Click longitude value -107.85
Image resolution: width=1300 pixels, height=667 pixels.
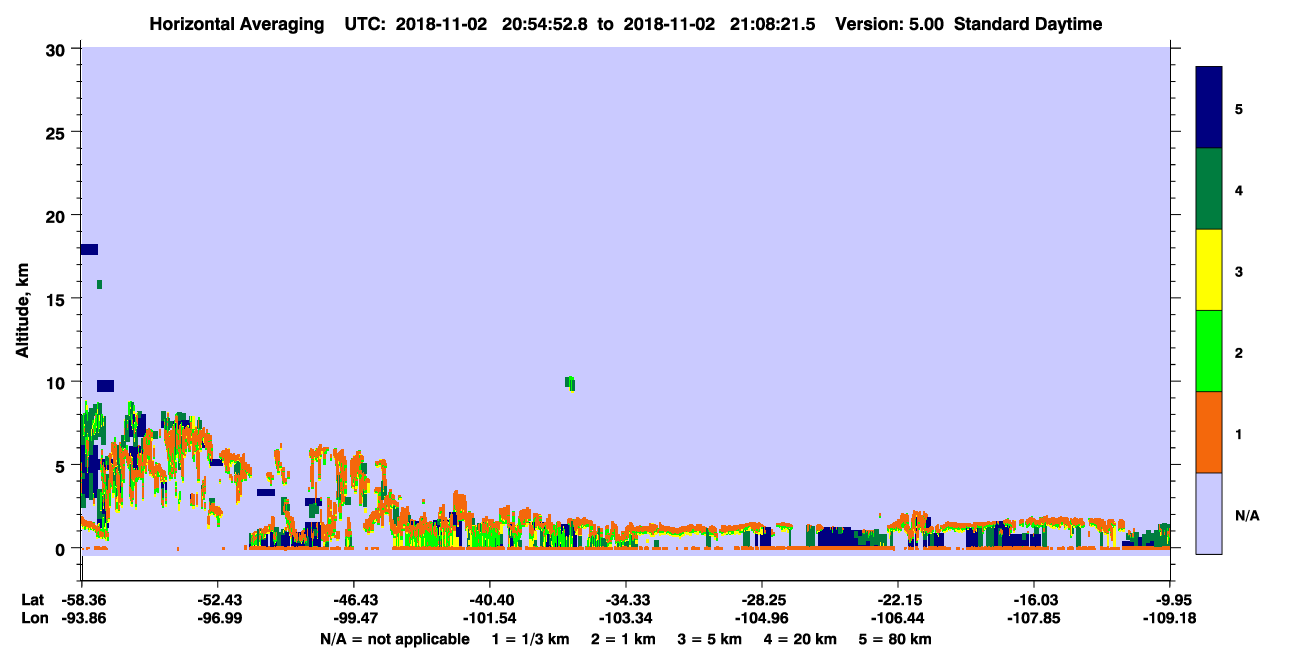(x=1033, y=618)
